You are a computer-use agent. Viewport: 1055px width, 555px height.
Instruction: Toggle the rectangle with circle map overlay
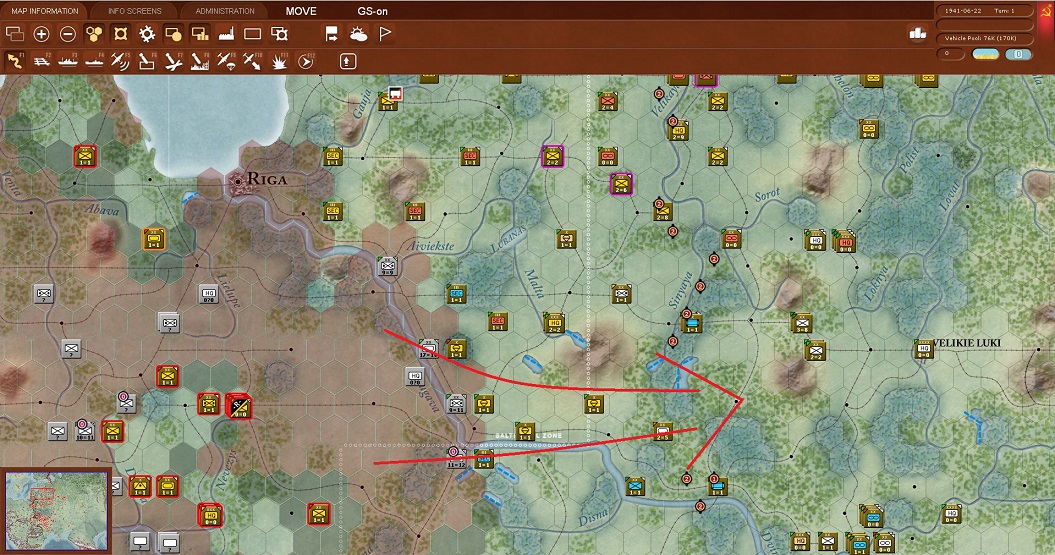click(x=173, y=34)
